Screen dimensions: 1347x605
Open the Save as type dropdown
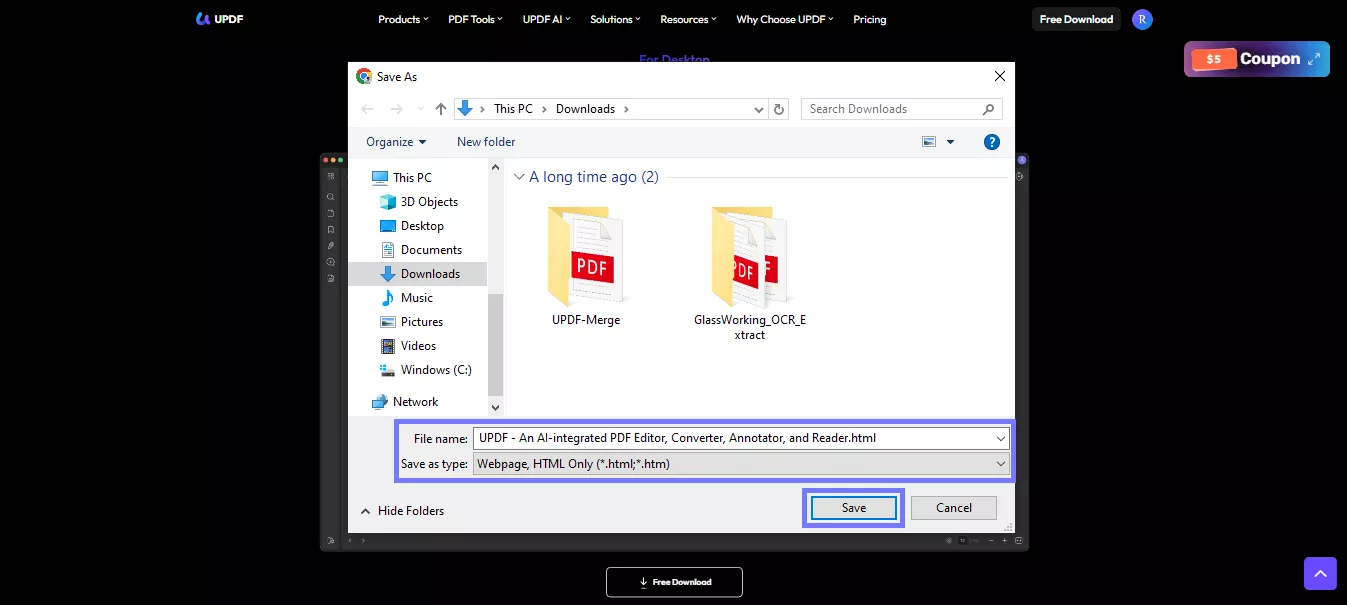(740, 463)
